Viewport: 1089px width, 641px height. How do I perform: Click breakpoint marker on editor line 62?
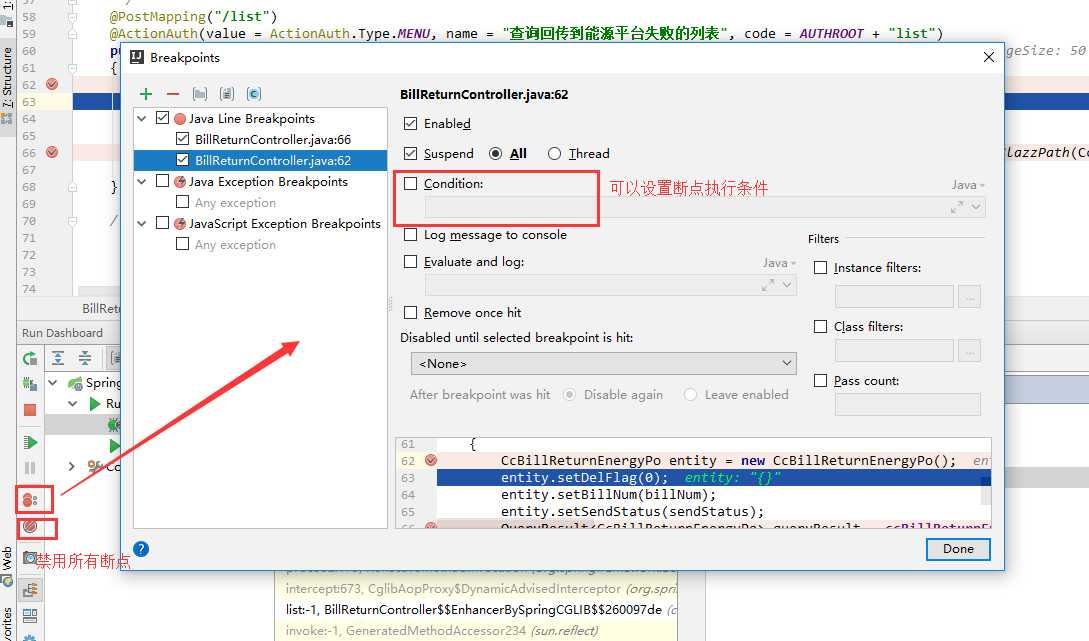(x=52, y=84)
